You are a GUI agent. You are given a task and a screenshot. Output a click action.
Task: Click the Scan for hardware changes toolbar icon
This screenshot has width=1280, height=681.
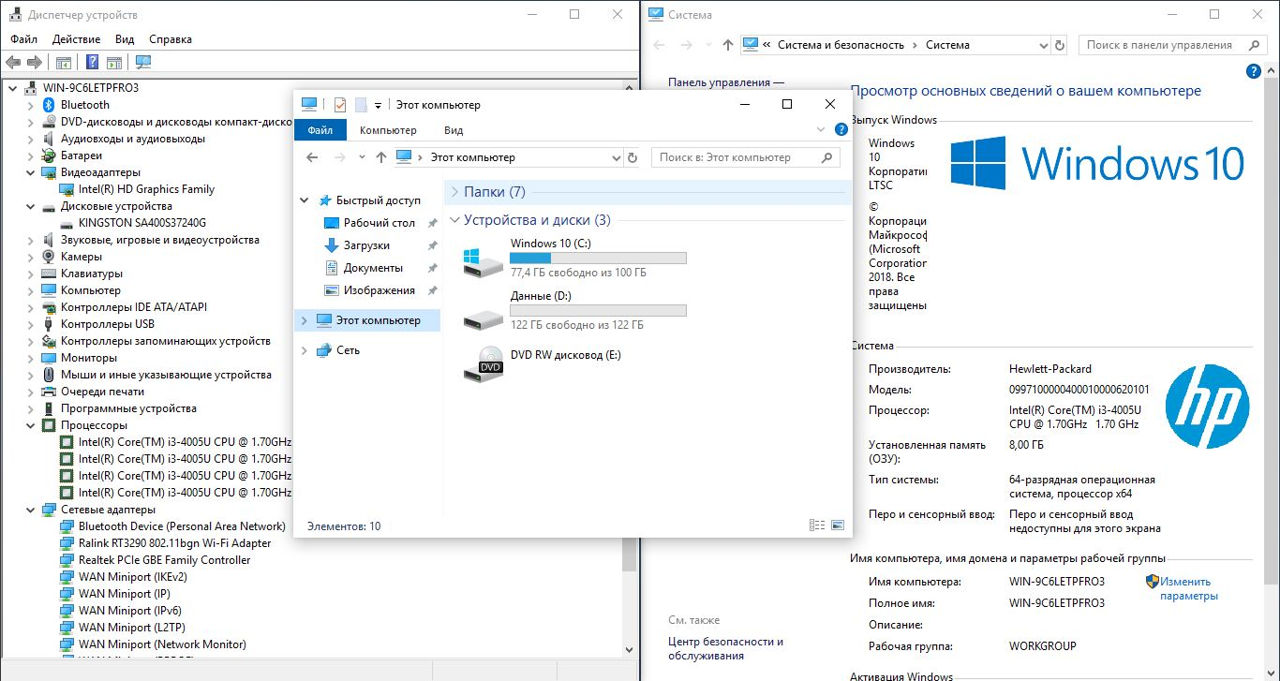143,62
